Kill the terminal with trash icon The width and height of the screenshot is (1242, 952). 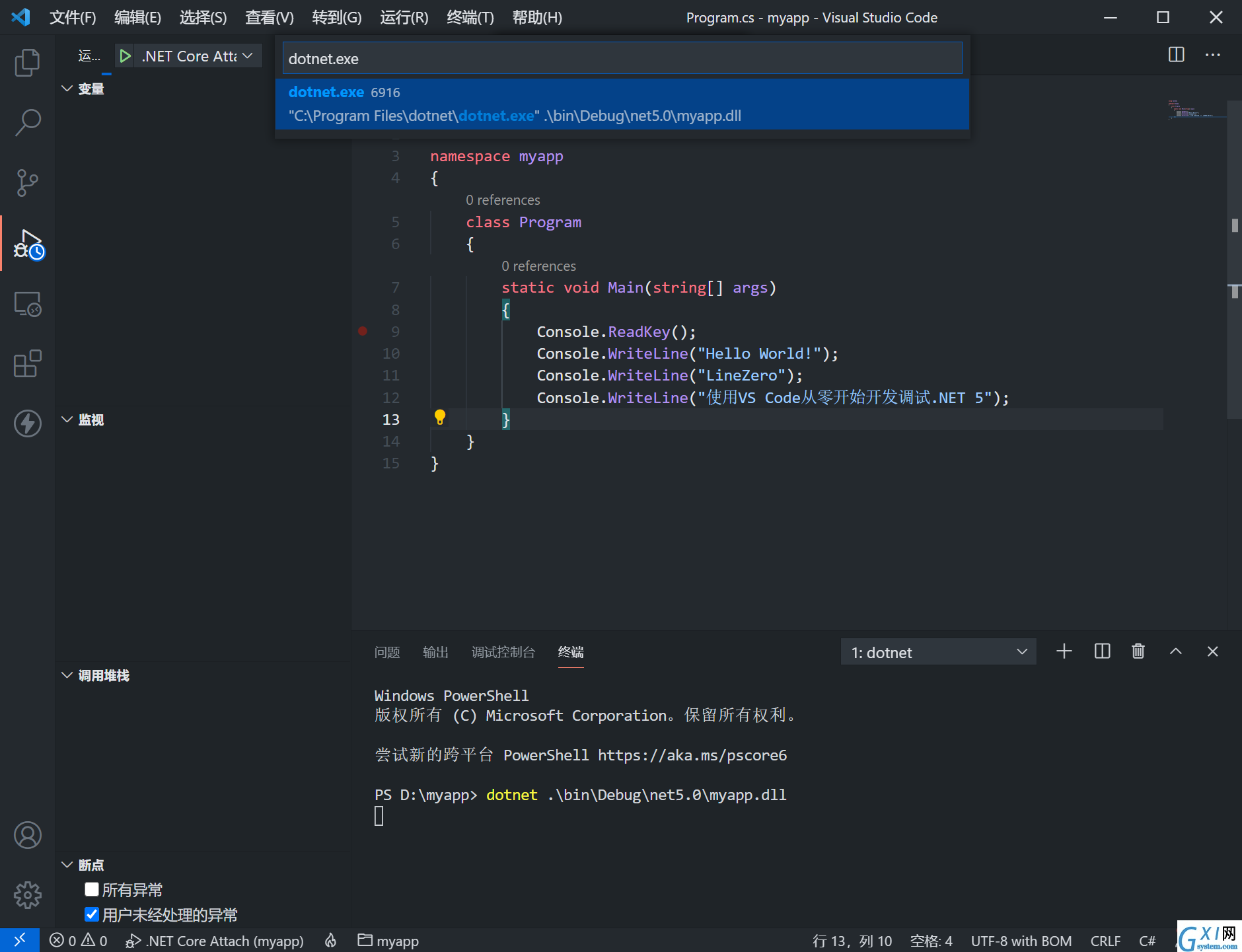pyautogui.click(x=1138, y=651)
